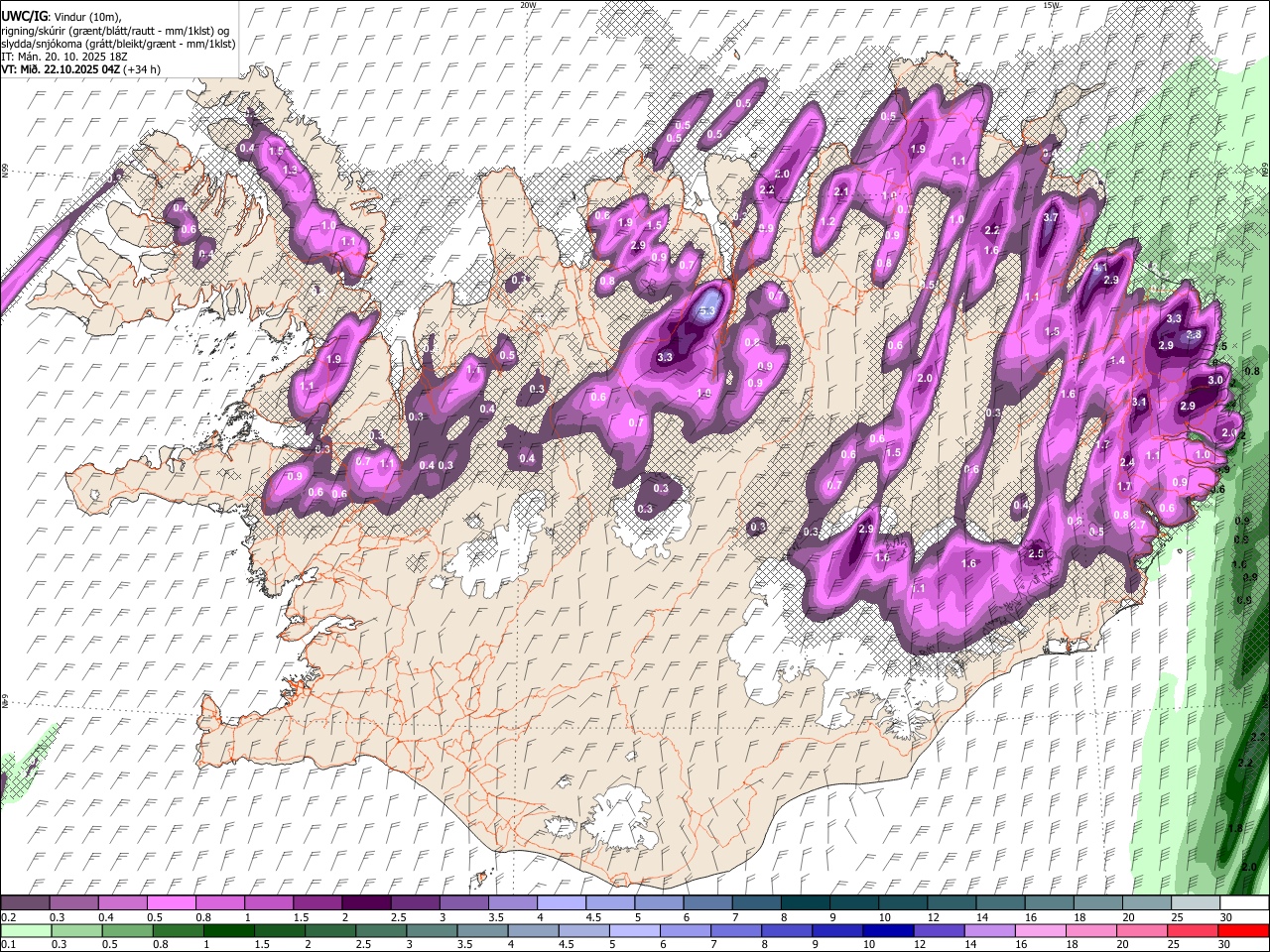Click the 1.8 value in the green rain band
This screenshot has width=1270, height=952.
pos(1235,828)
